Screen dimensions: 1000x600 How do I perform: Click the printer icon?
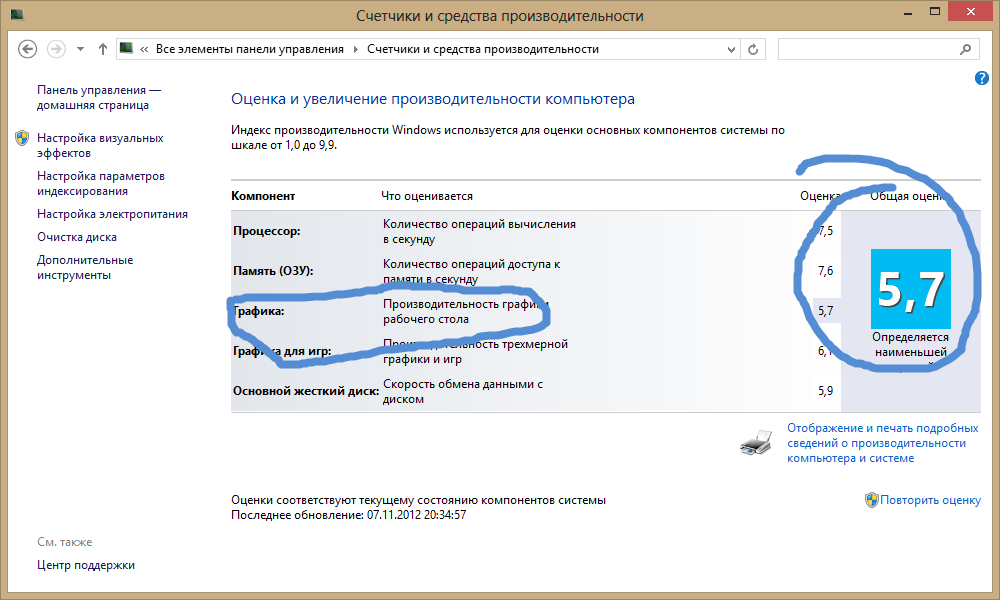tap(756, 443)
